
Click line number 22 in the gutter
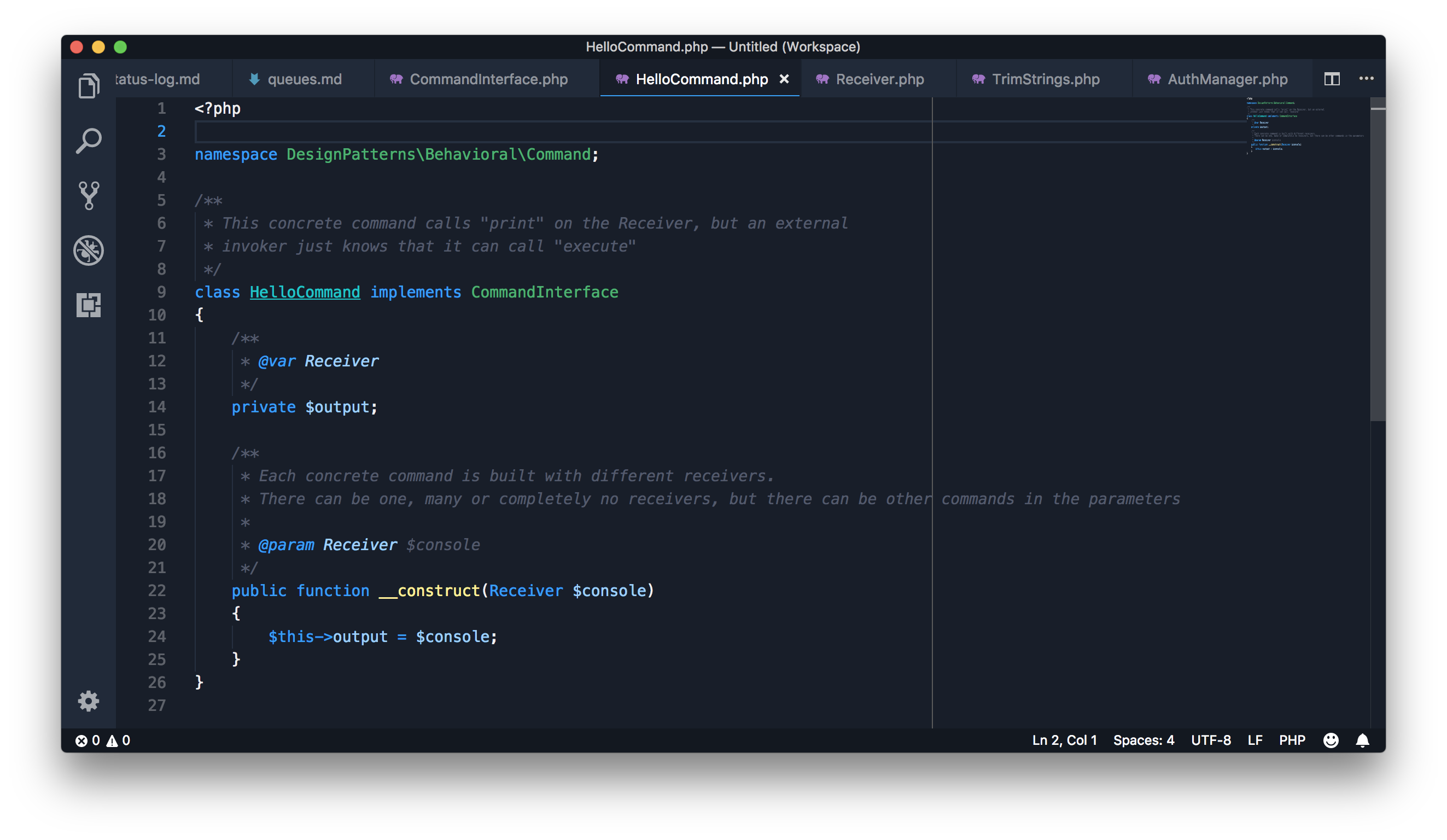(157, 591)
